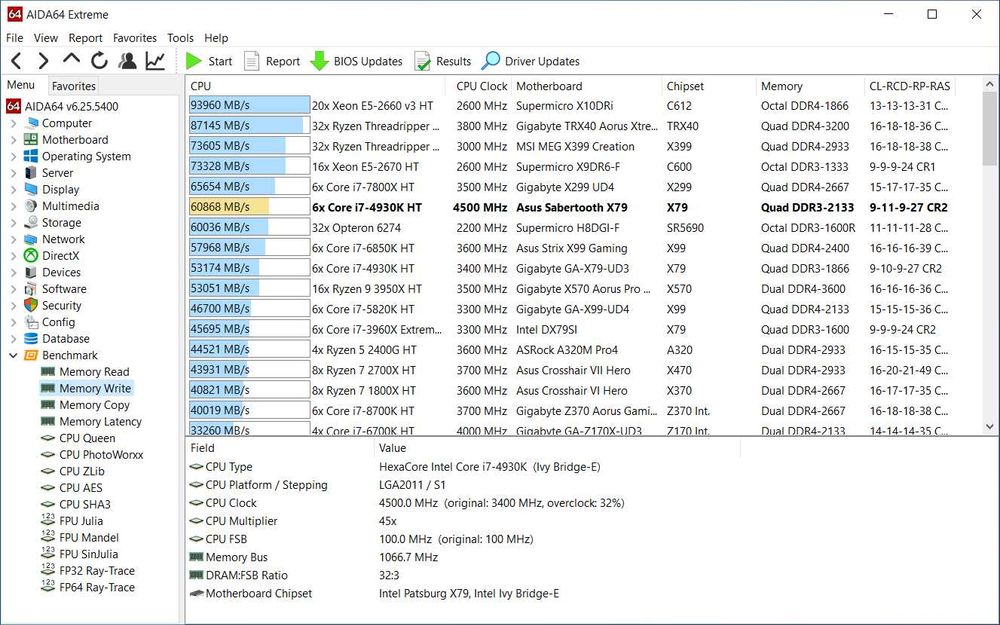Sort by the Motherboard column header
This screenshot has height=625, width=1000.
[587, 86]
